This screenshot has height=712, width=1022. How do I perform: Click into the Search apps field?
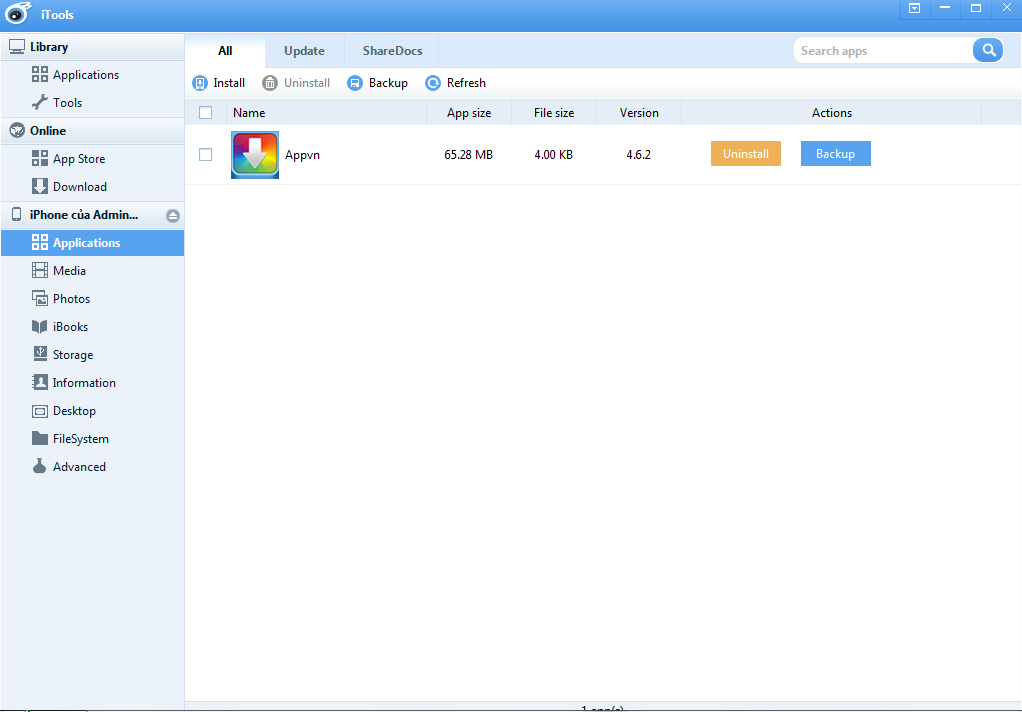click(x=880, y=51)
